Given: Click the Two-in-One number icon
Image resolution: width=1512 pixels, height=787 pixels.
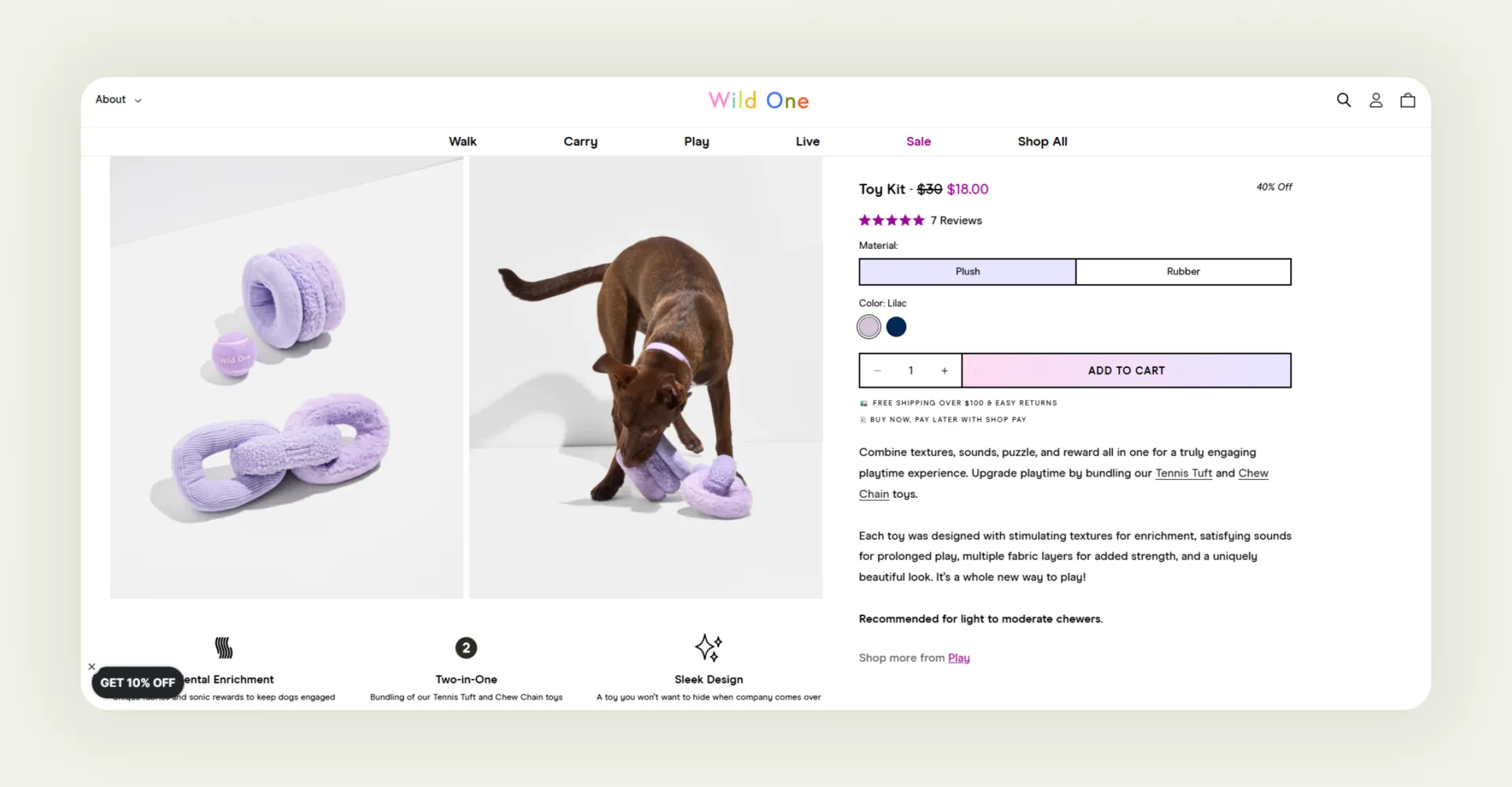Looking at the screenshot, I should (x=466, y=647).
